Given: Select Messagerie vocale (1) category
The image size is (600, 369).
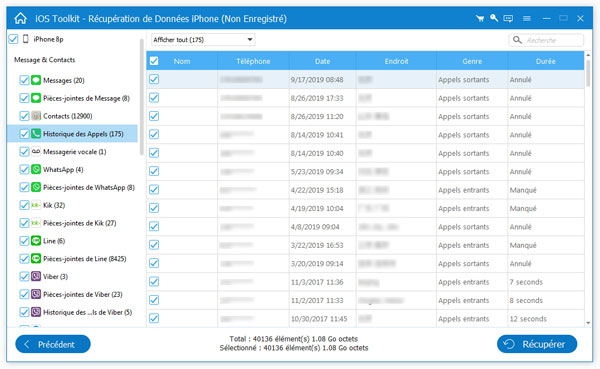Looking at the screenshot, I should (75, 152).
